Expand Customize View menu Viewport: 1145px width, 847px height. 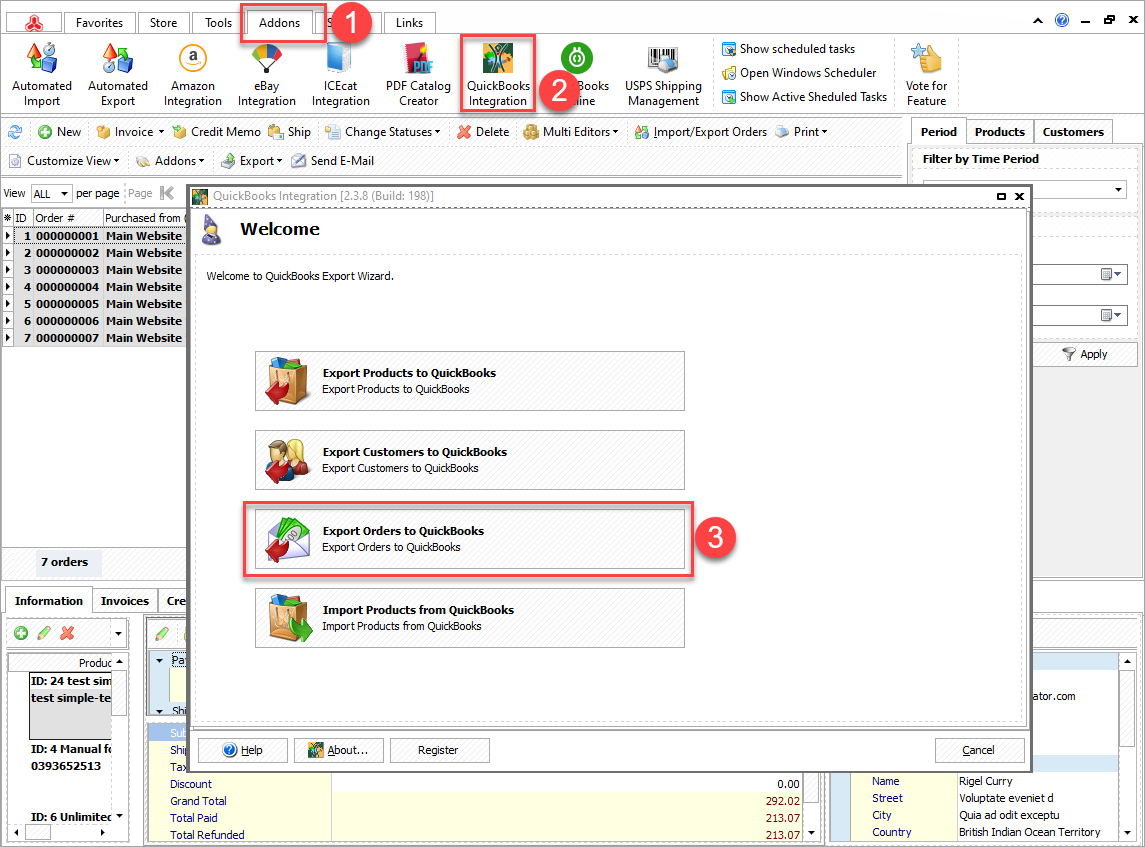pyautogui.click(x=64, y=161)
